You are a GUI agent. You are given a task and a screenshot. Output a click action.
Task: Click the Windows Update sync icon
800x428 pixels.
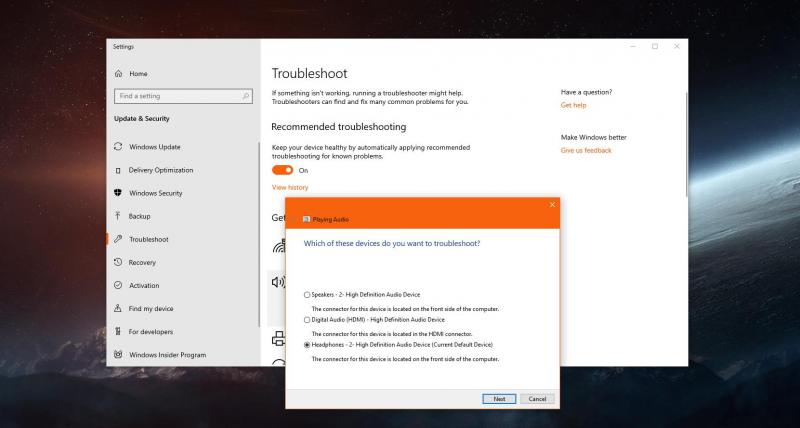click(118, 146)
